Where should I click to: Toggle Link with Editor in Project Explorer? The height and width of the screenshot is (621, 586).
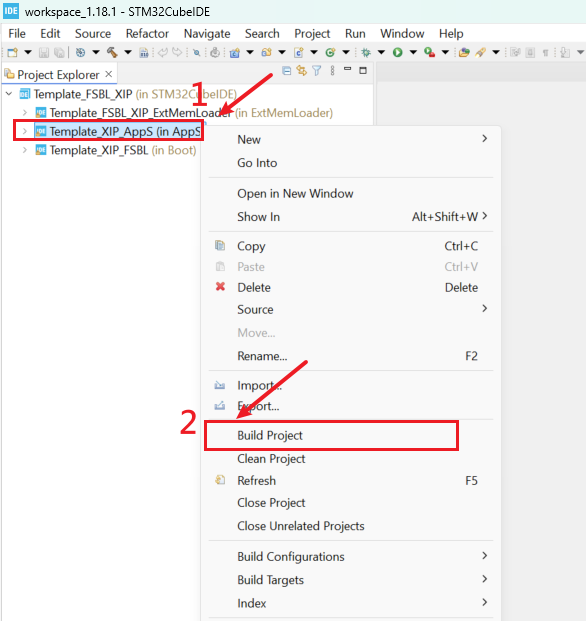(x=301, y=71)
